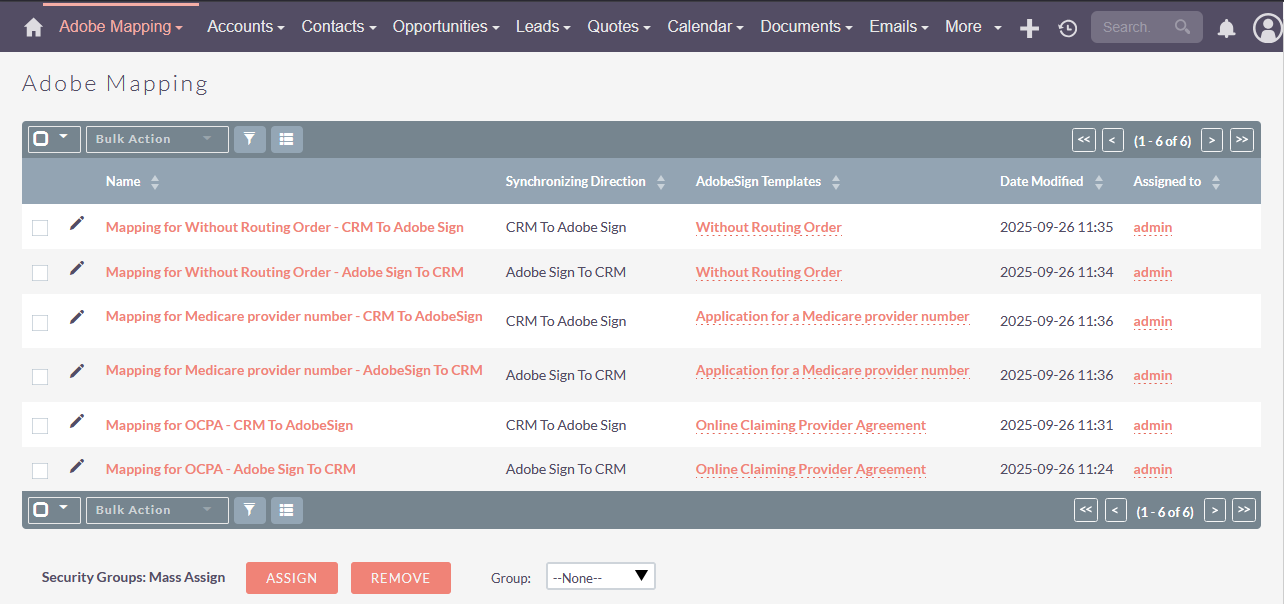Open the top Bulk Action dropdown
This screenshot has height=604, width=1284.
point(156,139)
